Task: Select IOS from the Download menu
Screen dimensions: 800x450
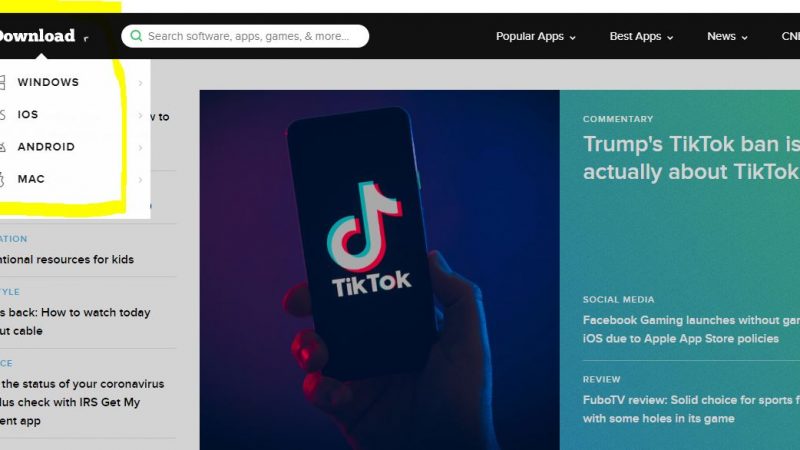Action: pos(28,114)
